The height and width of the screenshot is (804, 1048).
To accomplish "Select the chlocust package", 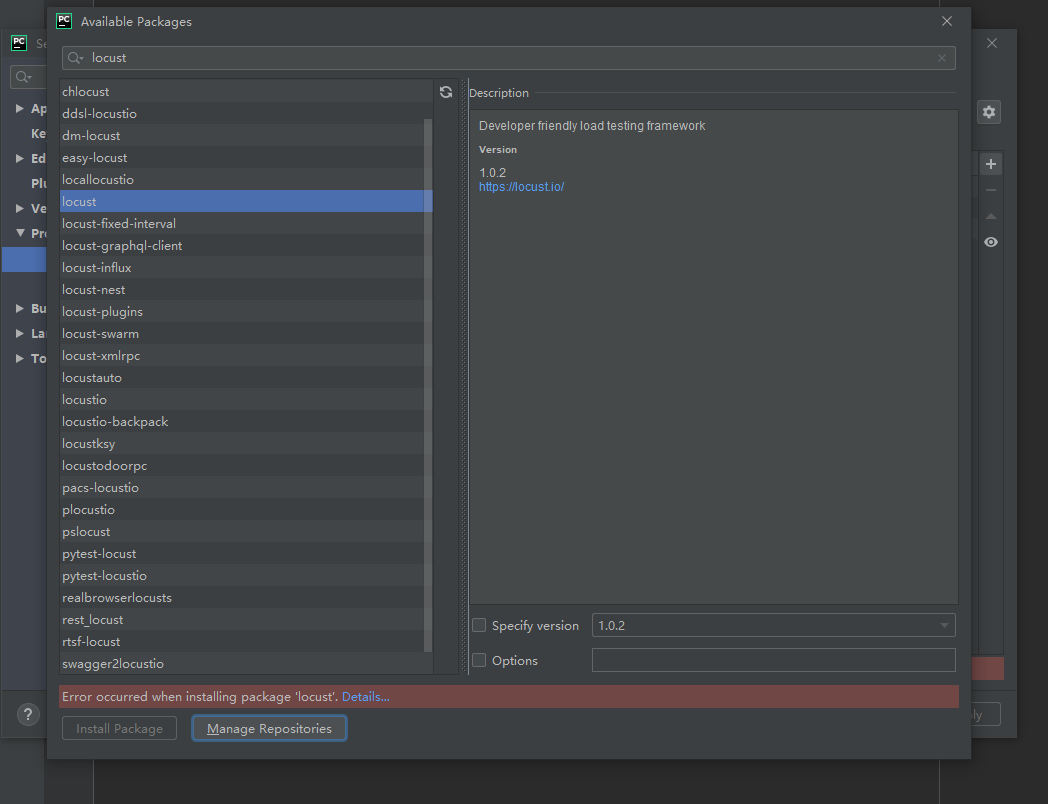I will pyautogui.click(x=246, y=92).
